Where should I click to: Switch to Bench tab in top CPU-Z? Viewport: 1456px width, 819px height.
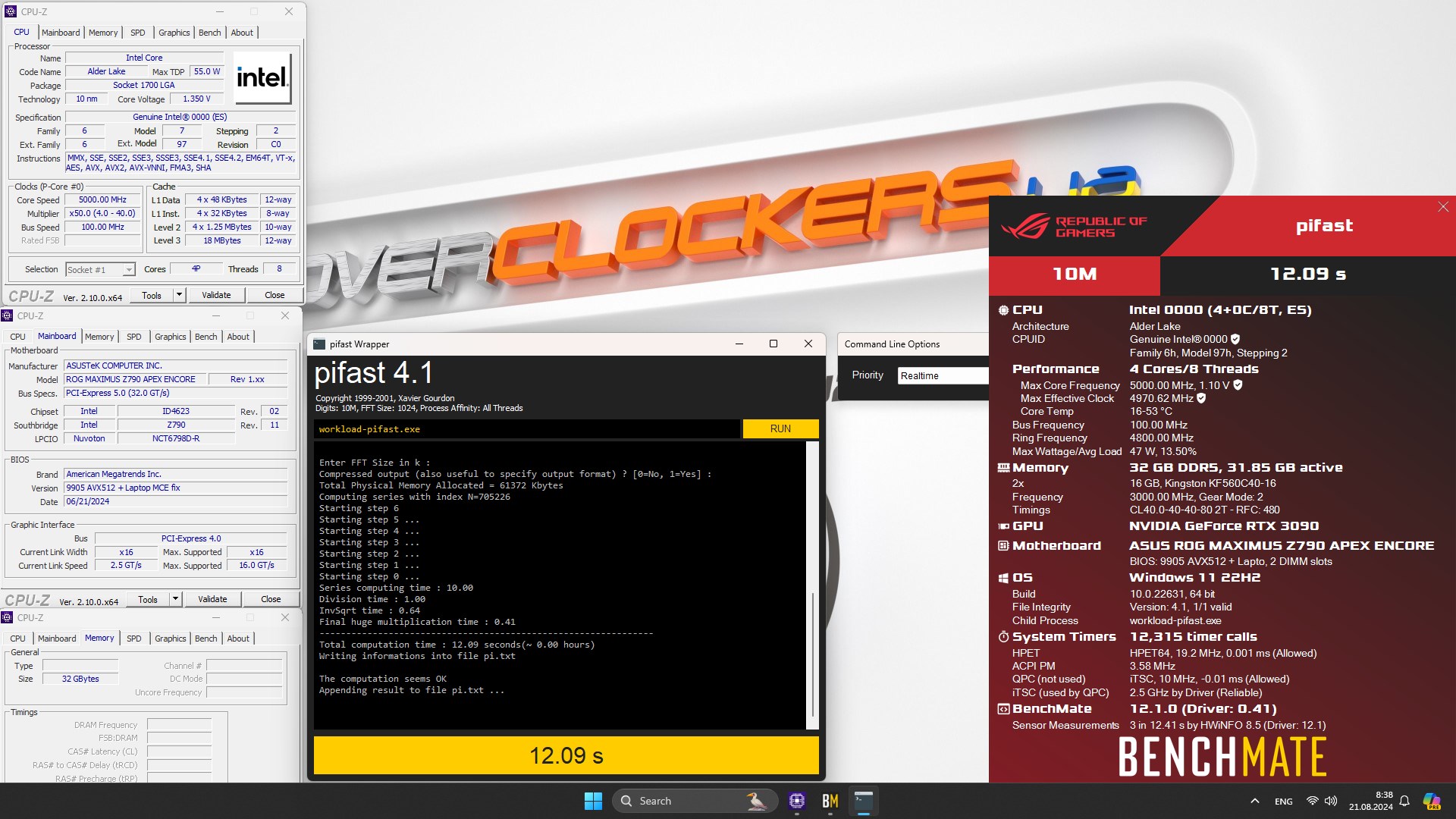(x=210, y=33)
